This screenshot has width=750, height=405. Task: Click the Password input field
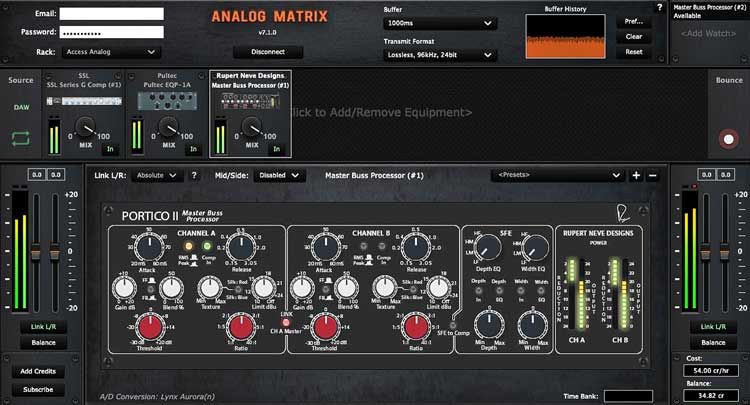pyautogui.click(x=111, y=32)
